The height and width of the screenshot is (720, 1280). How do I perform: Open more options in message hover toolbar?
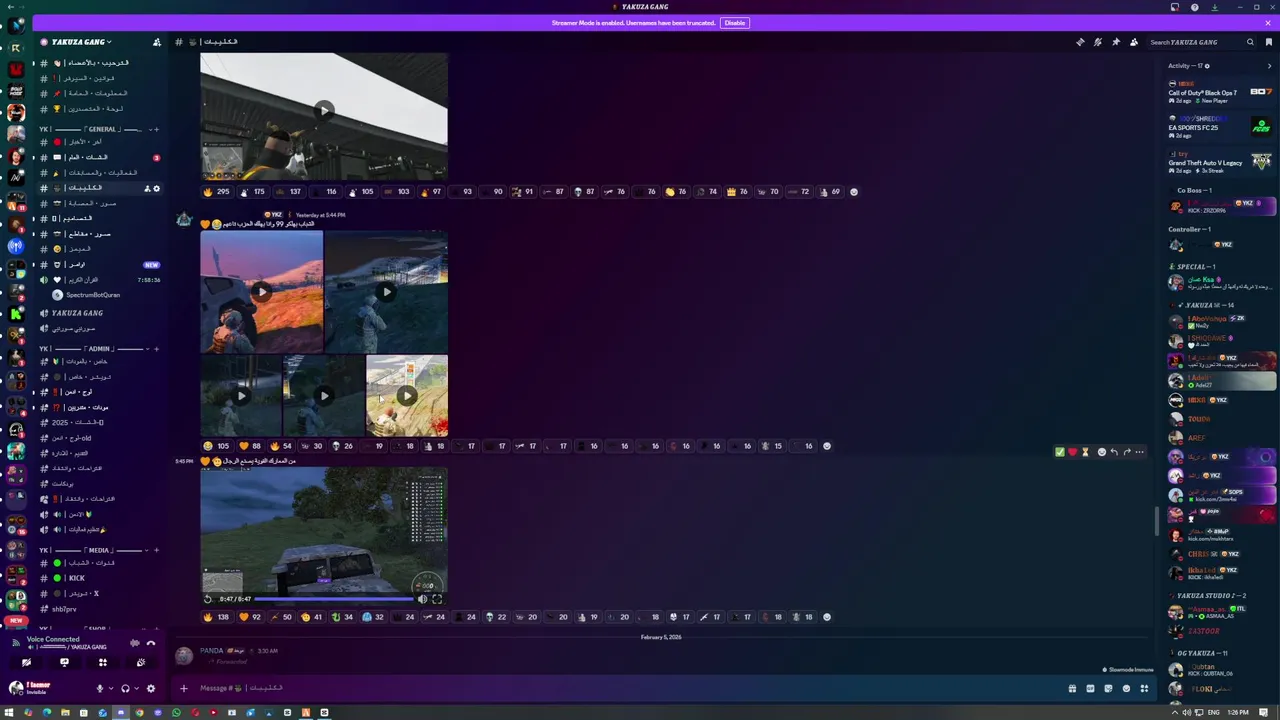point(1139,452)
